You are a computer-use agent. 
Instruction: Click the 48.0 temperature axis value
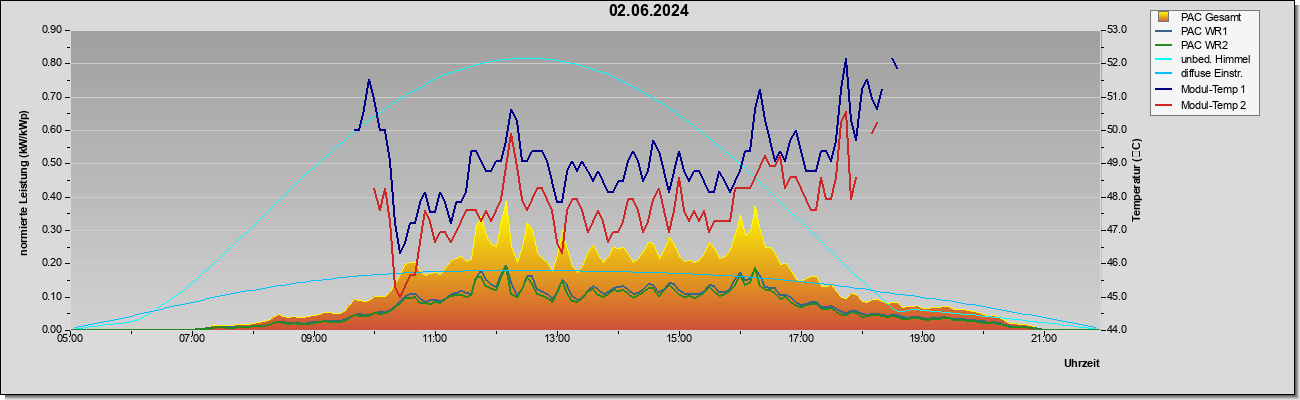point(1116,197)
